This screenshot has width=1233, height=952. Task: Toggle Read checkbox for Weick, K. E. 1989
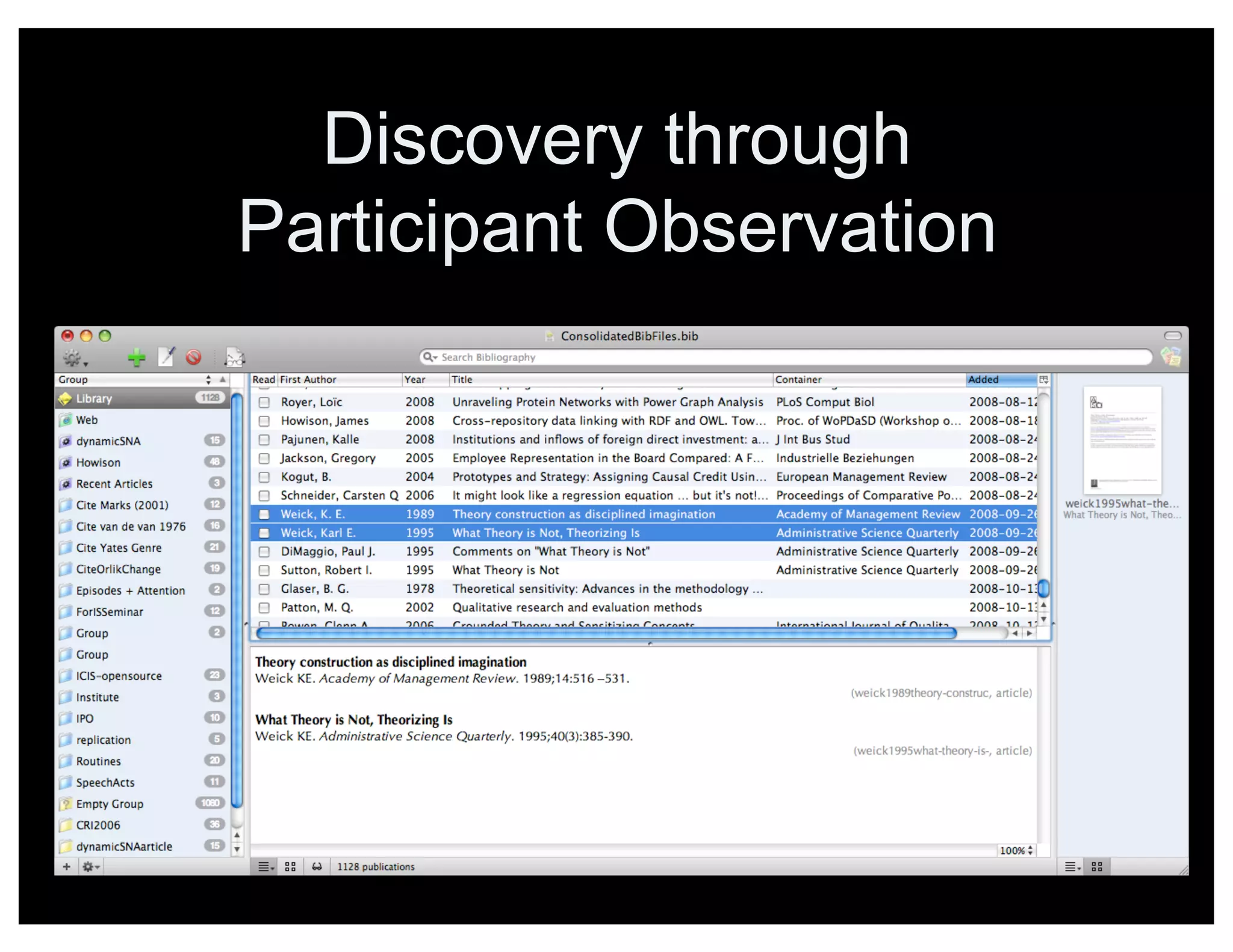[x=264, y=515]
